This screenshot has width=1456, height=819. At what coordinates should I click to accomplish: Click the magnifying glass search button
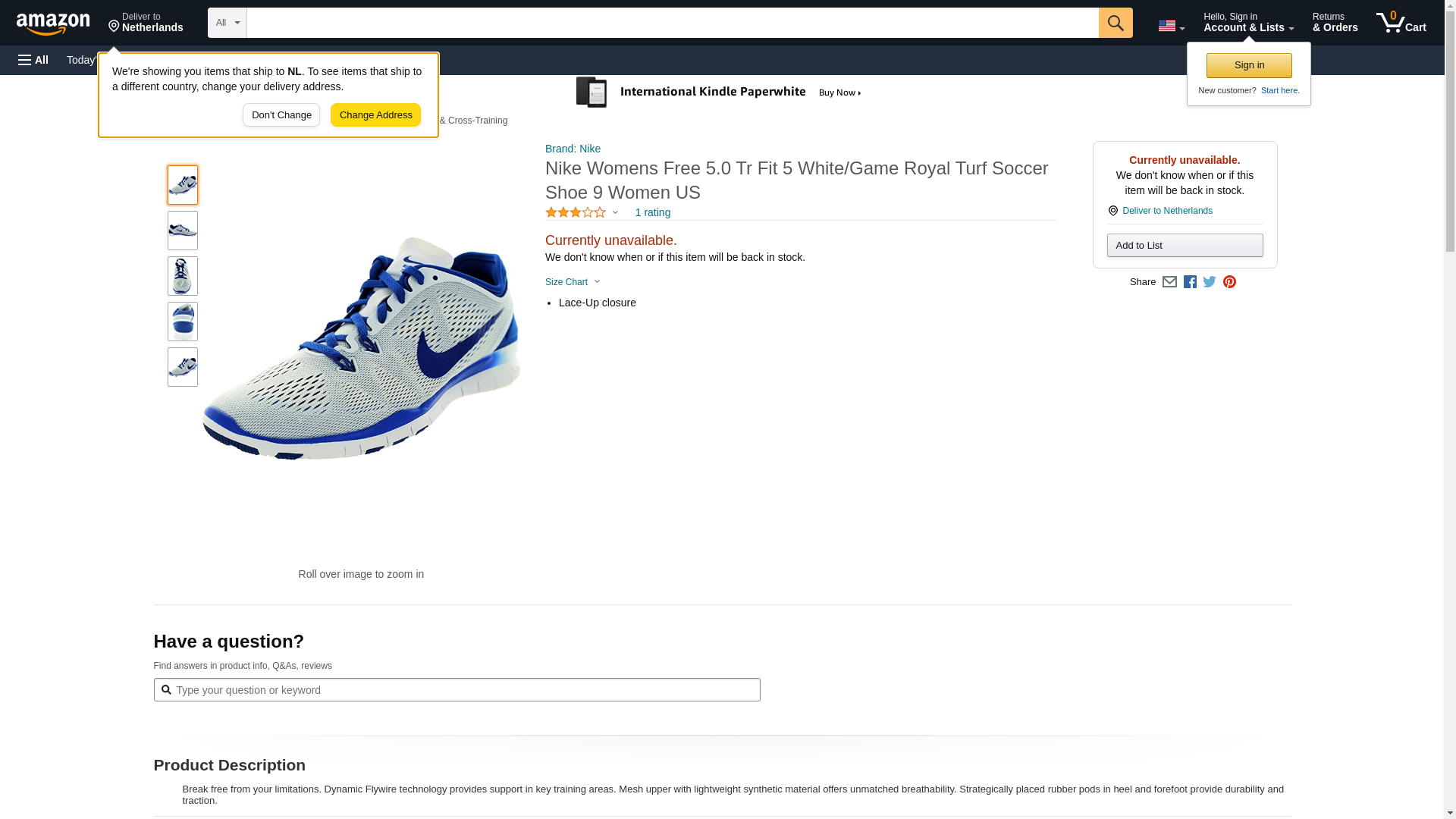1115,23
